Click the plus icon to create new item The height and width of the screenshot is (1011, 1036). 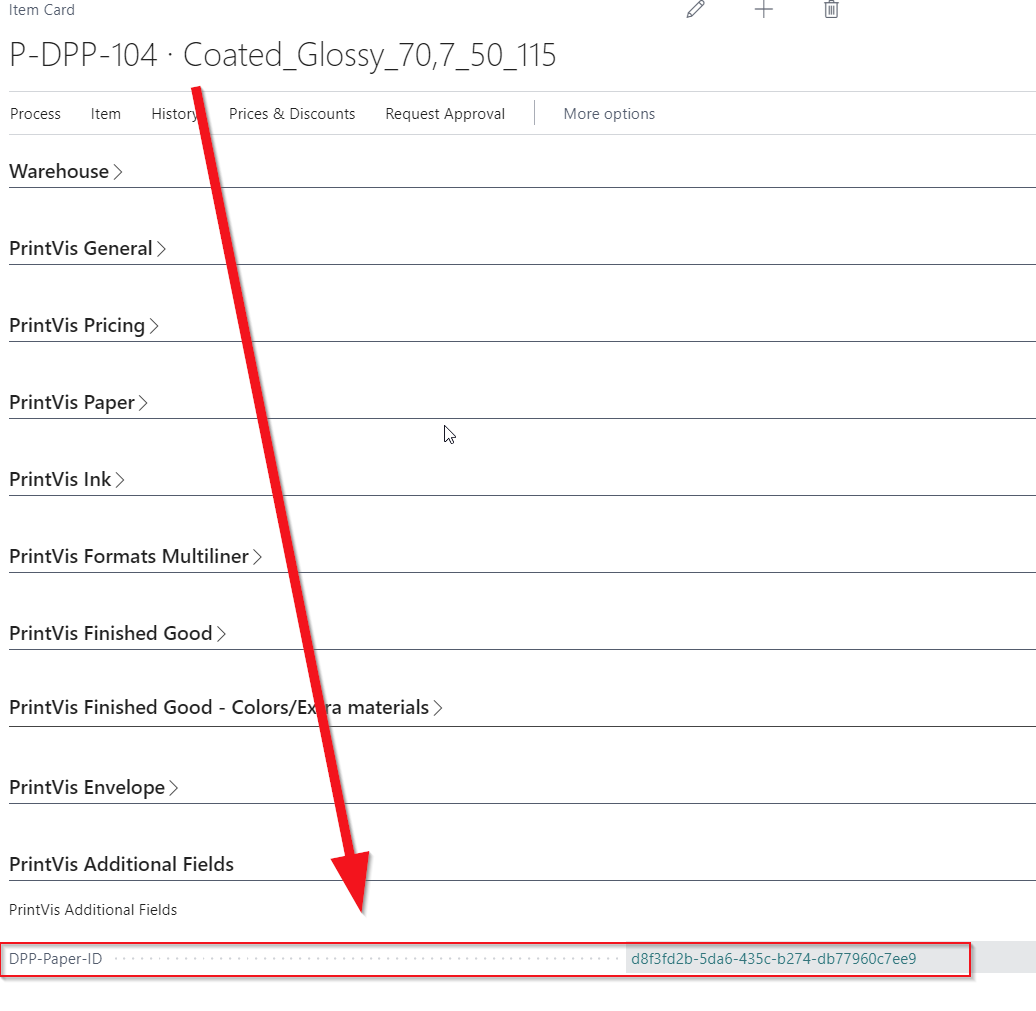[764, 9]
